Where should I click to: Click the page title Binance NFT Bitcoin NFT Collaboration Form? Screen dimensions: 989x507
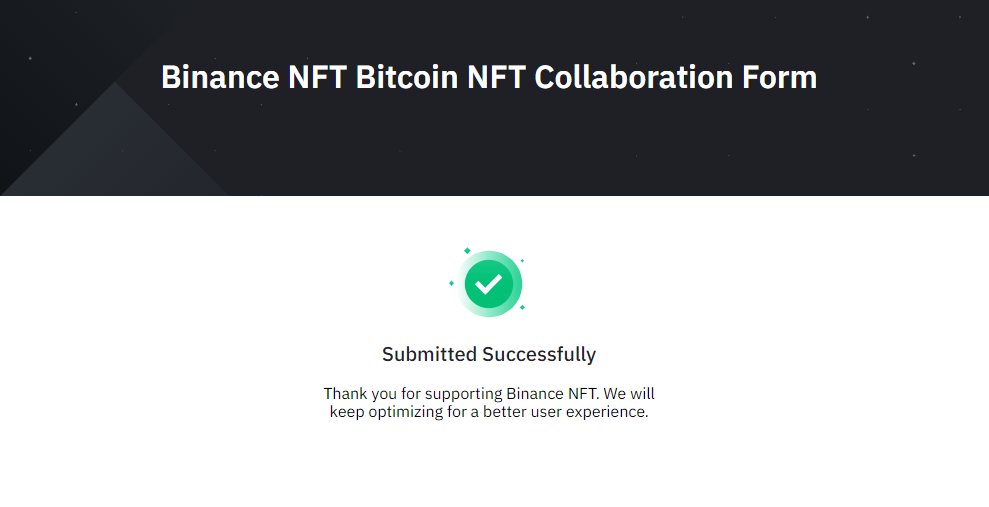point(489,77)
